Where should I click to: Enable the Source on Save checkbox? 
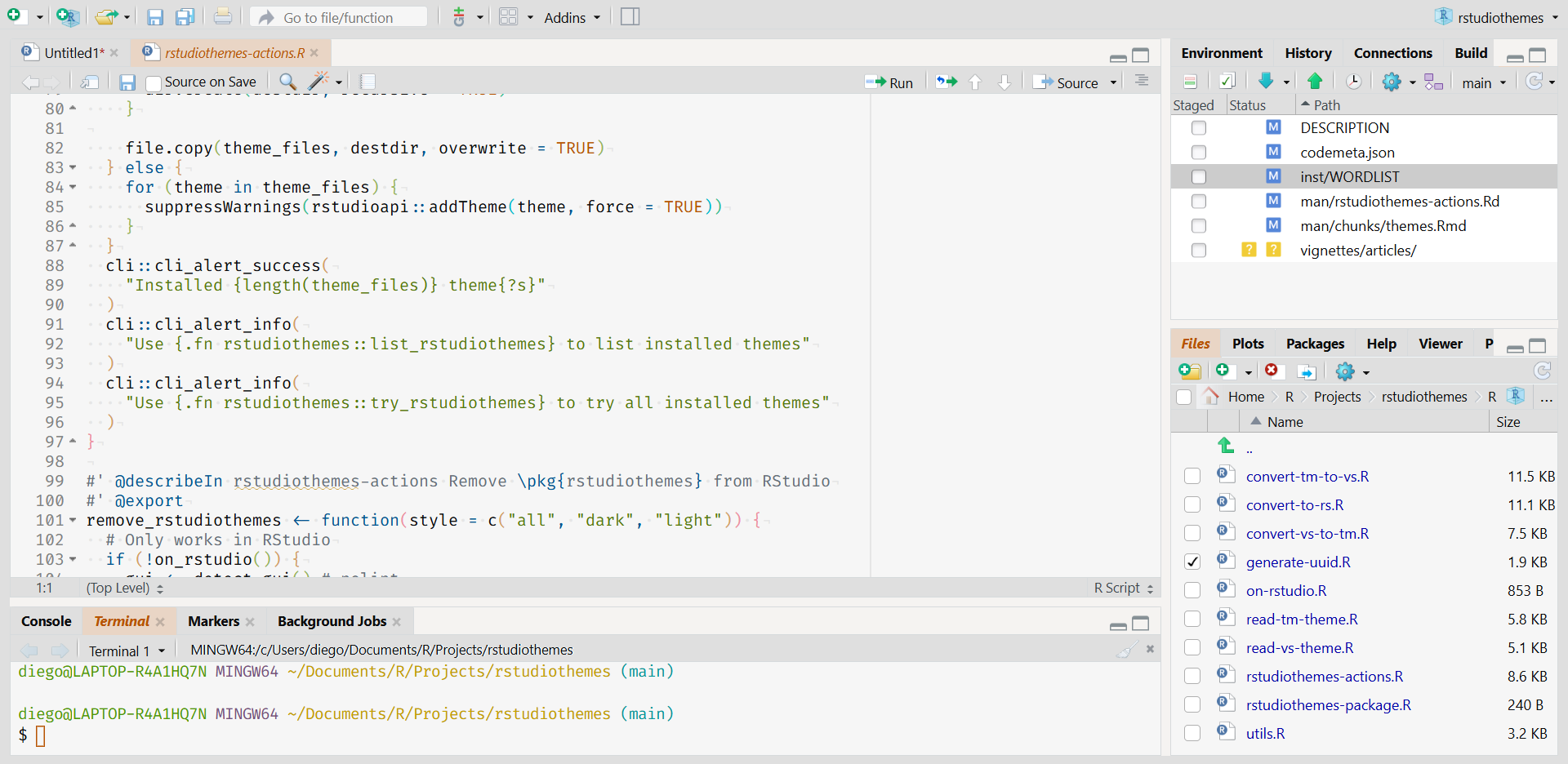coord(154,82)
